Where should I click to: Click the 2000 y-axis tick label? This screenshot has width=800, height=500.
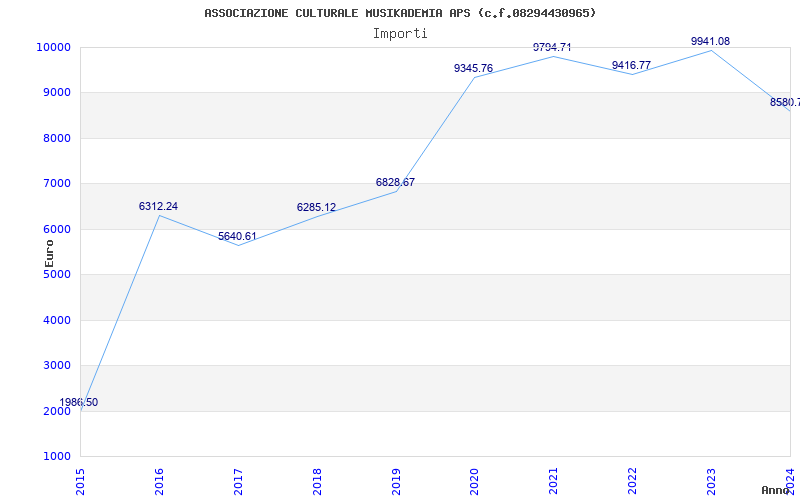(56, 412)
